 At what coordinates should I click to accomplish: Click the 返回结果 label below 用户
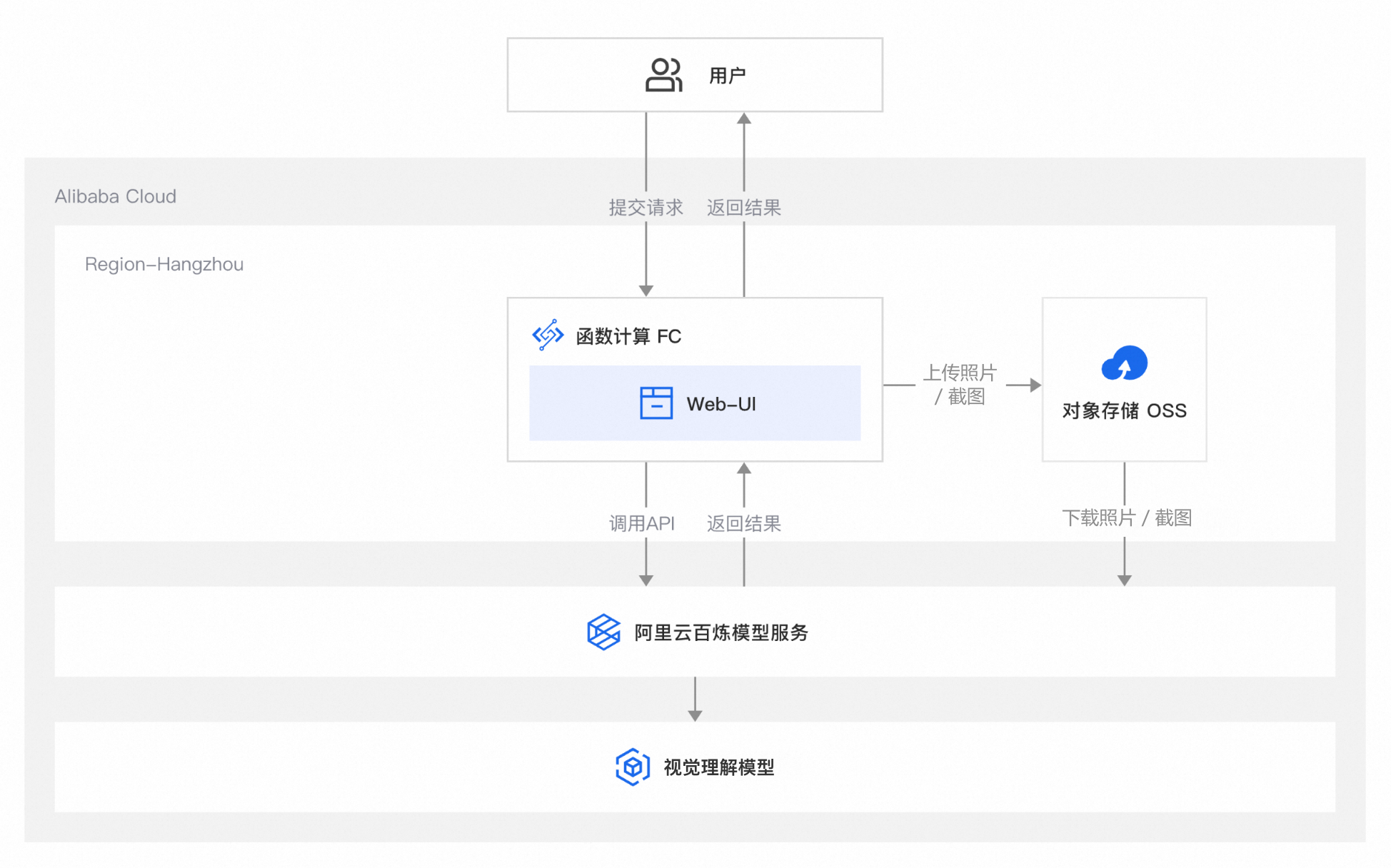pos(744,208)
